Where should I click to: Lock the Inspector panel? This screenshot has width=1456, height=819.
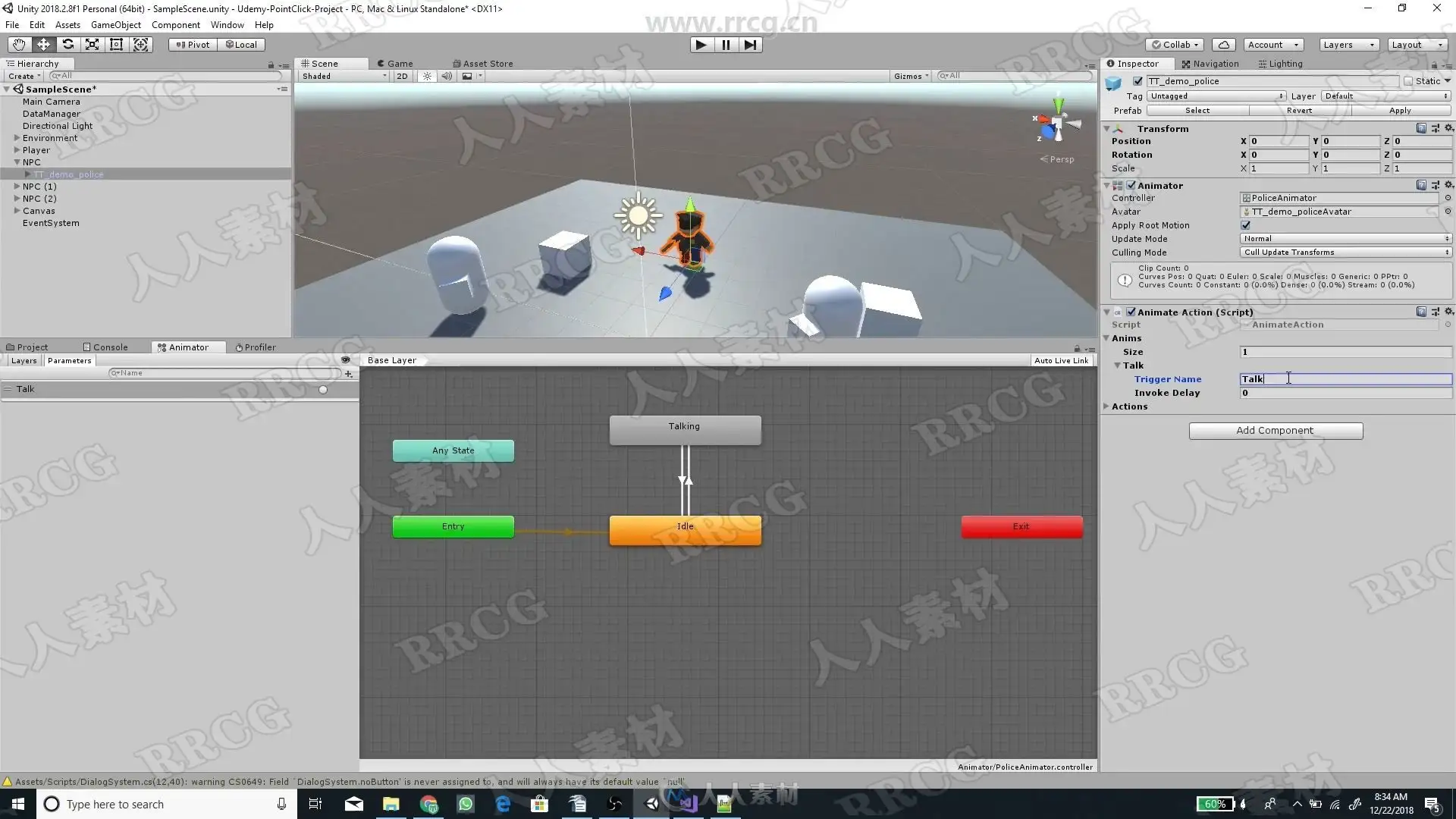pos(1434,64)
